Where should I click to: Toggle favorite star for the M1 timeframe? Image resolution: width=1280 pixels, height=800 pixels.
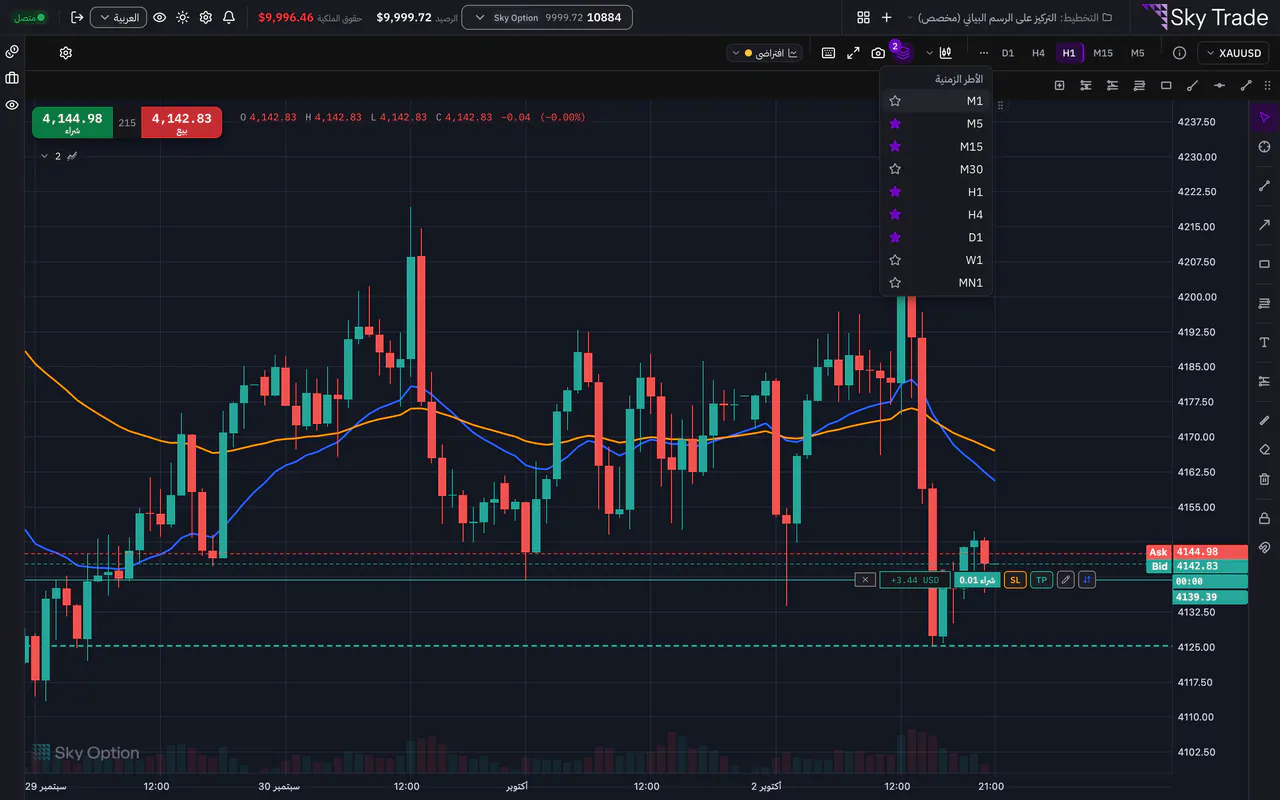pos(895,101)
